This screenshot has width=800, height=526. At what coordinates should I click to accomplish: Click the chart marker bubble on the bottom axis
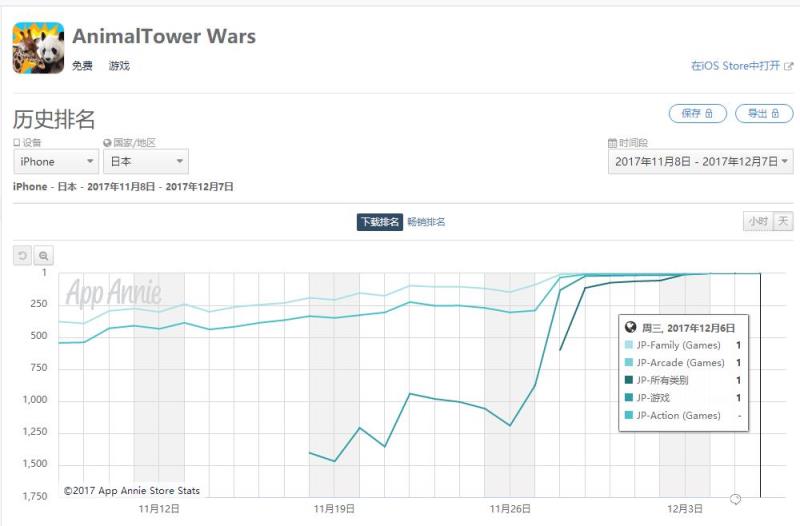[x=735, y=499]
